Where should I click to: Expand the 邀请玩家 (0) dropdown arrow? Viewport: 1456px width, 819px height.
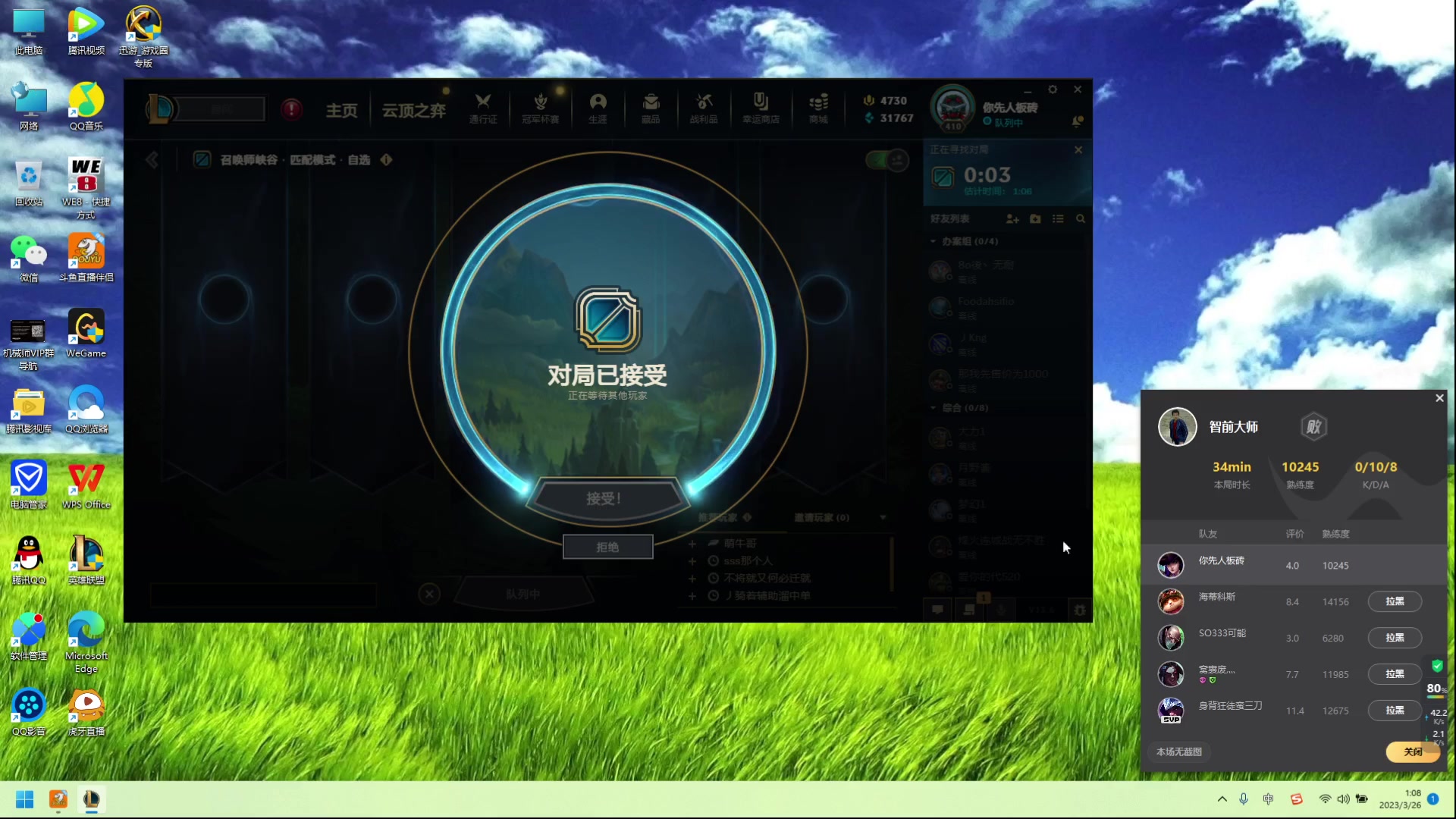pyautogui.click(x=883, y=517)
